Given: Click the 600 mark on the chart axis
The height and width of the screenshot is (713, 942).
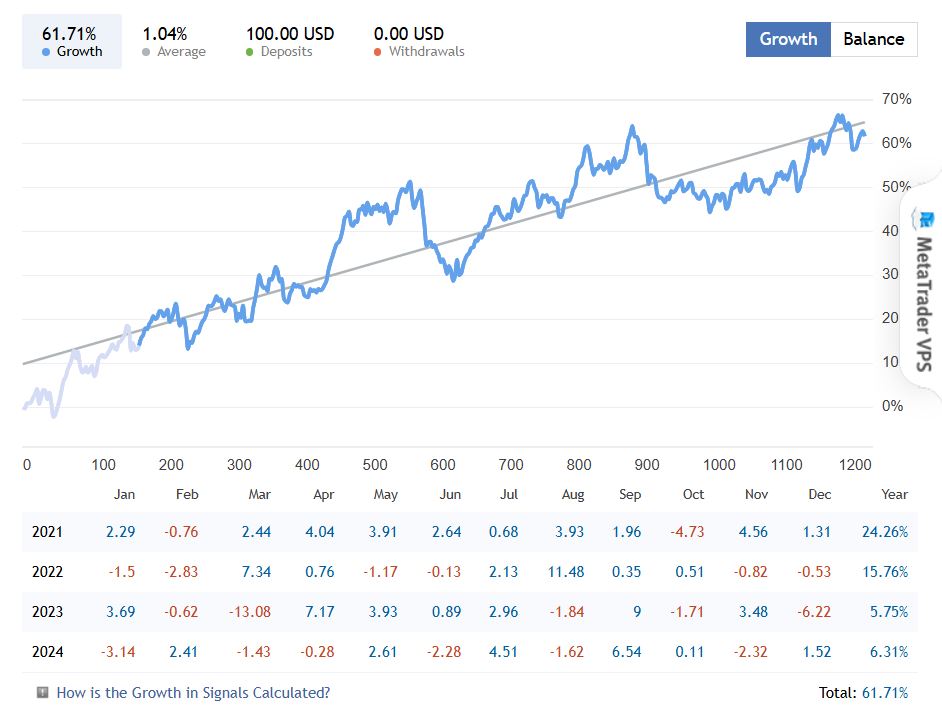Looking at the screenshot, I should point(443,465).
